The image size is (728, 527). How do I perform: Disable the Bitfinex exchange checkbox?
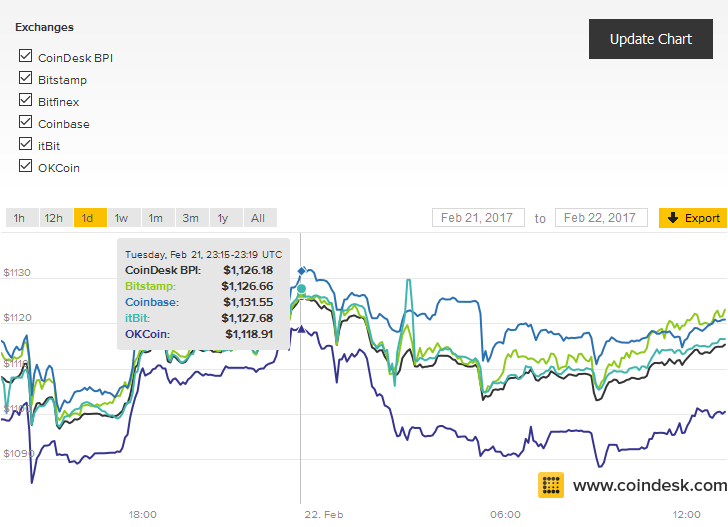pos(26,100)
